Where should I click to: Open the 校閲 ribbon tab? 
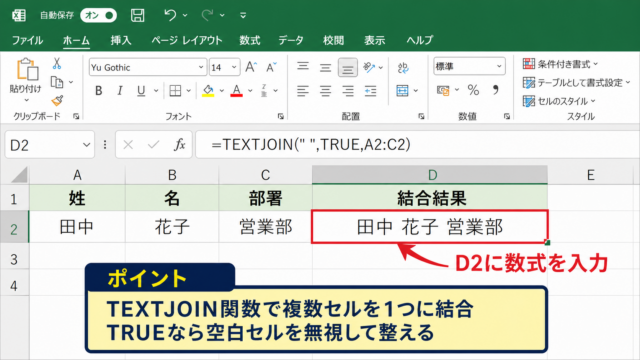pyautogui.click(x=333, y=40)
